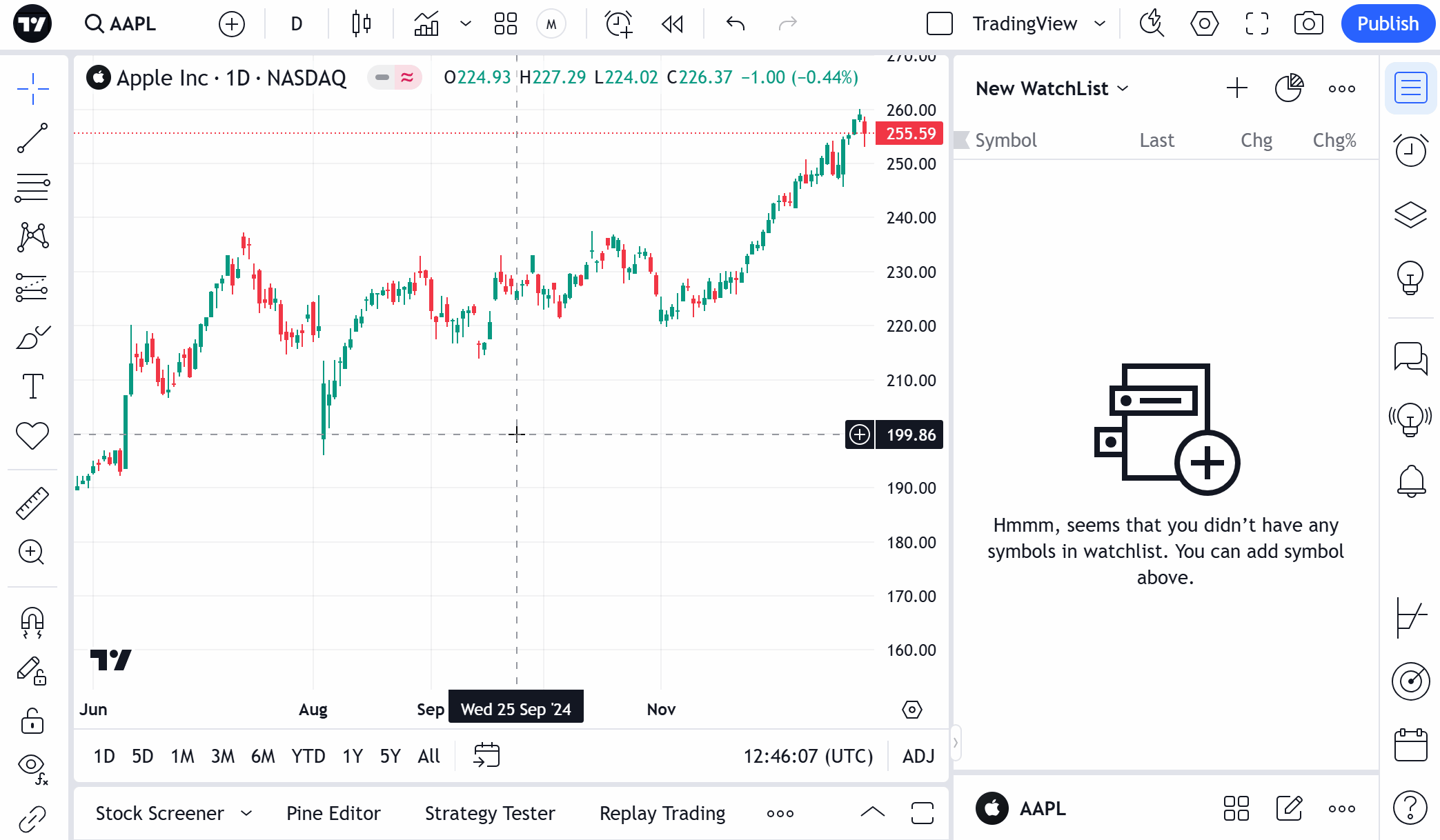Take a chart snapshot with camera icon
The image size is (1440, 840).
point(1308,24)
